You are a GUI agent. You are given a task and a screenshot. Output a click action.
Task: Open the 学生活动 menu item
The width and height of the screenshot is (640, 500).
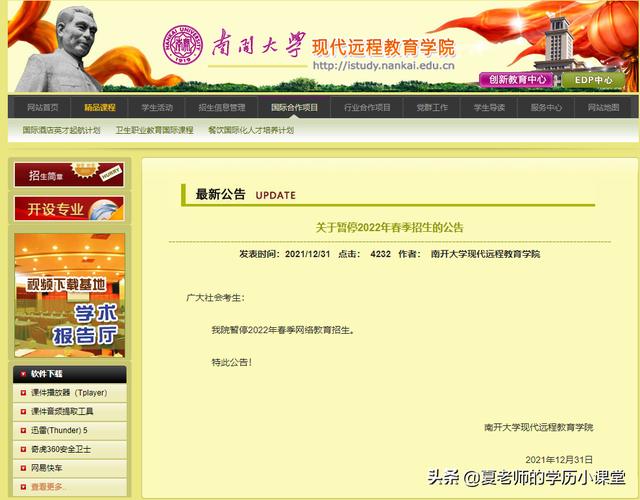157,107
